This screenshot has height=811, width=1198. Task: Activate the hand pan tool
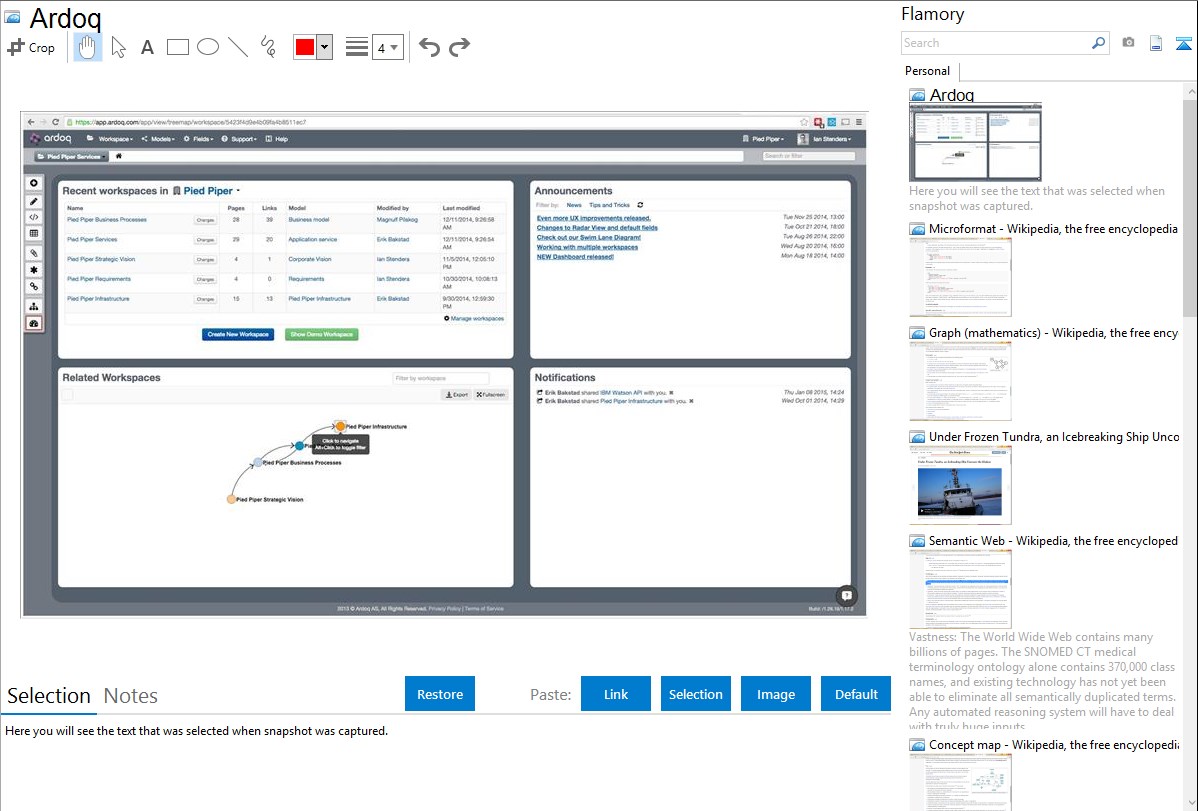pyautogui.click(x=88, y=47)
